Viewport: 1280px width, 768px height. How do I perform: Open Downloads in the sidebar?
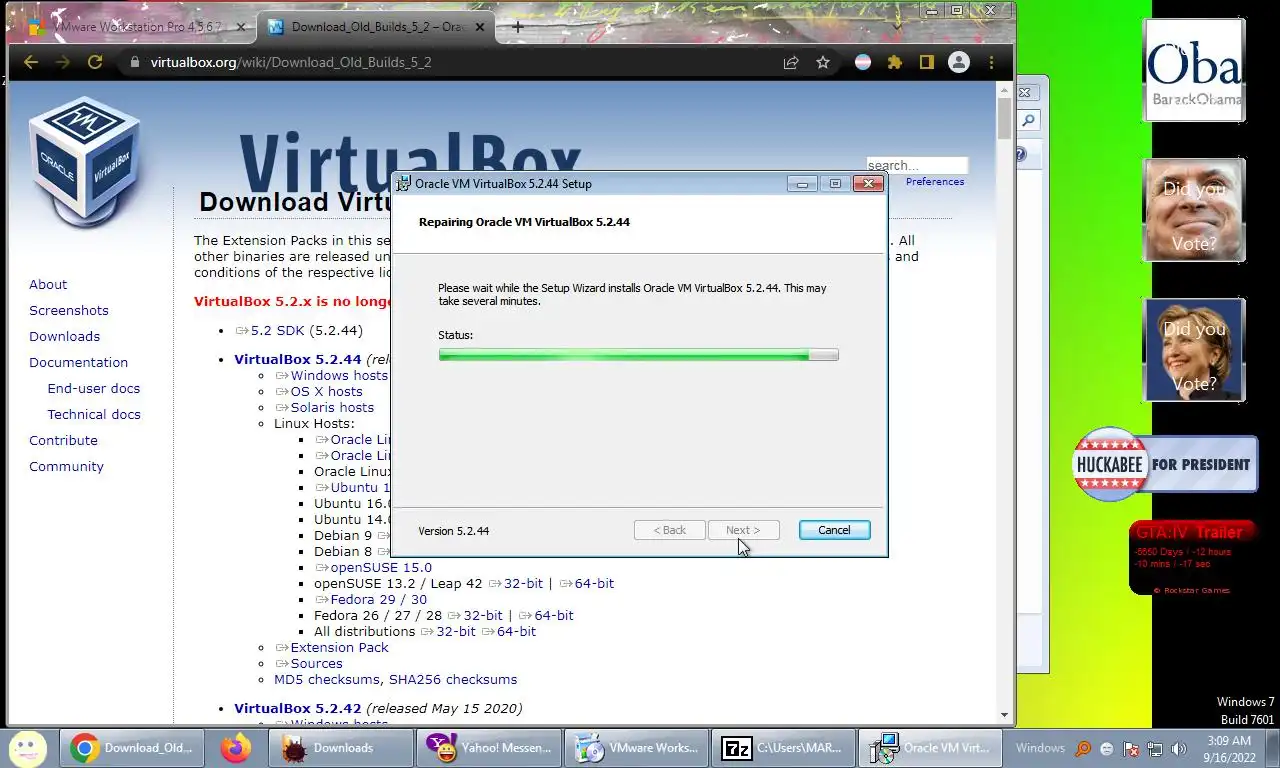click(64, 337)
